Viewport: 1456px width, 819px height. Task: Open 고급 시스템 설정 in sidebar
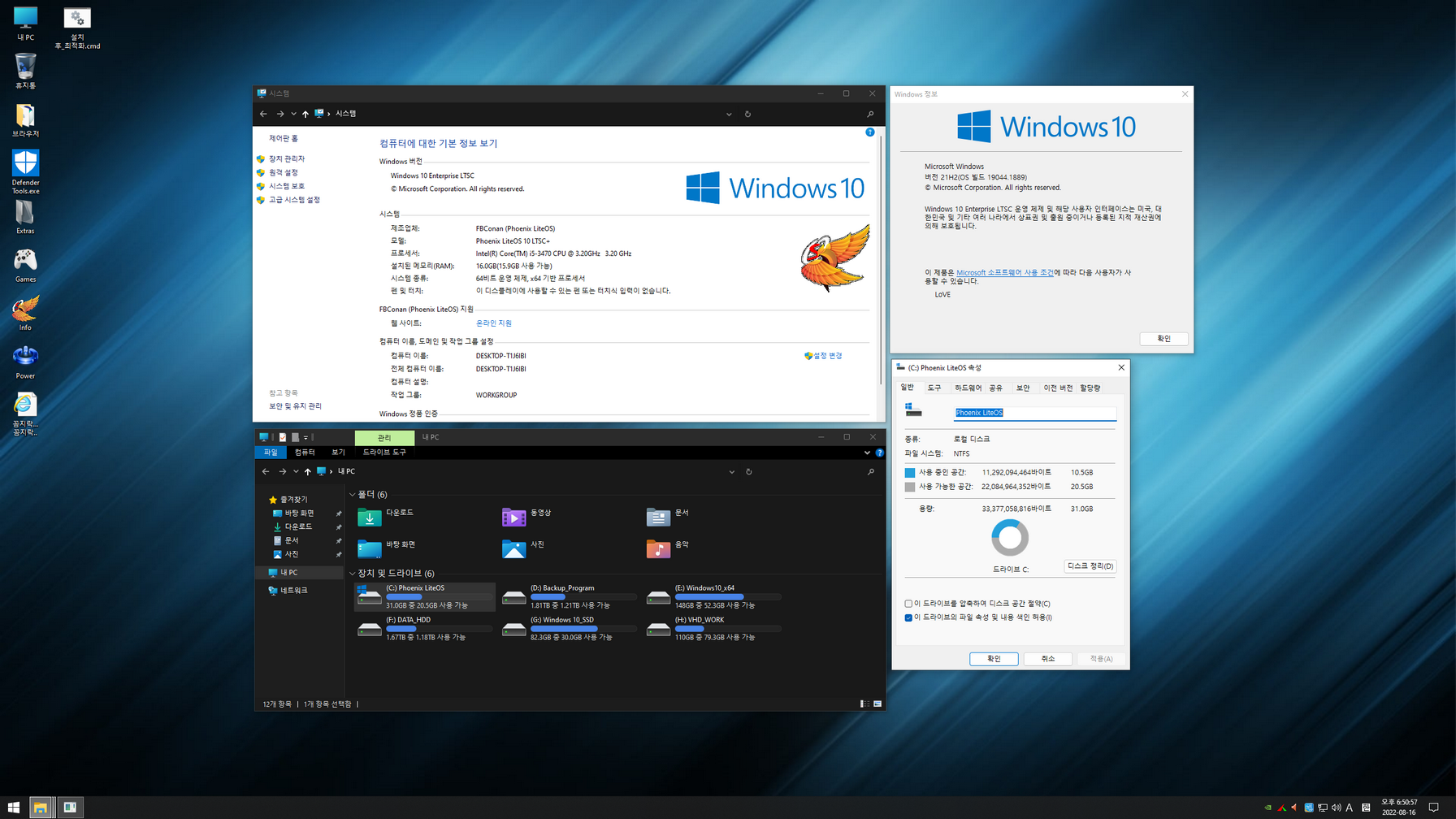click(x=294, y=200)
